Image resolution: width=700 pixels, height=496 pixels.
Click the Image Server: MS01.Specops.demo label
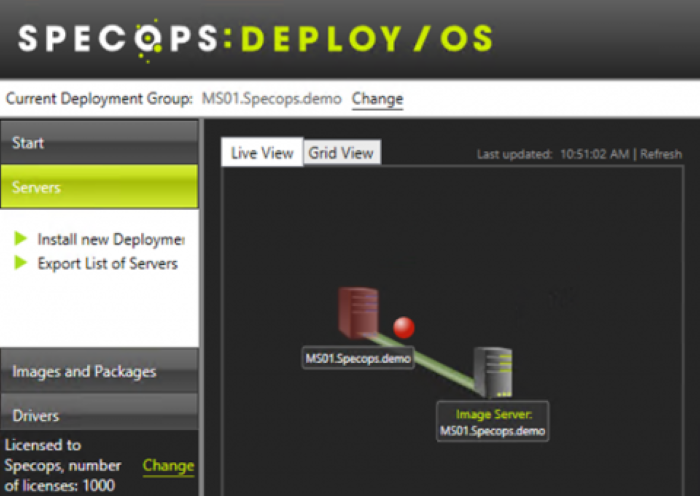pyautogui.click(x=492, y=422)
